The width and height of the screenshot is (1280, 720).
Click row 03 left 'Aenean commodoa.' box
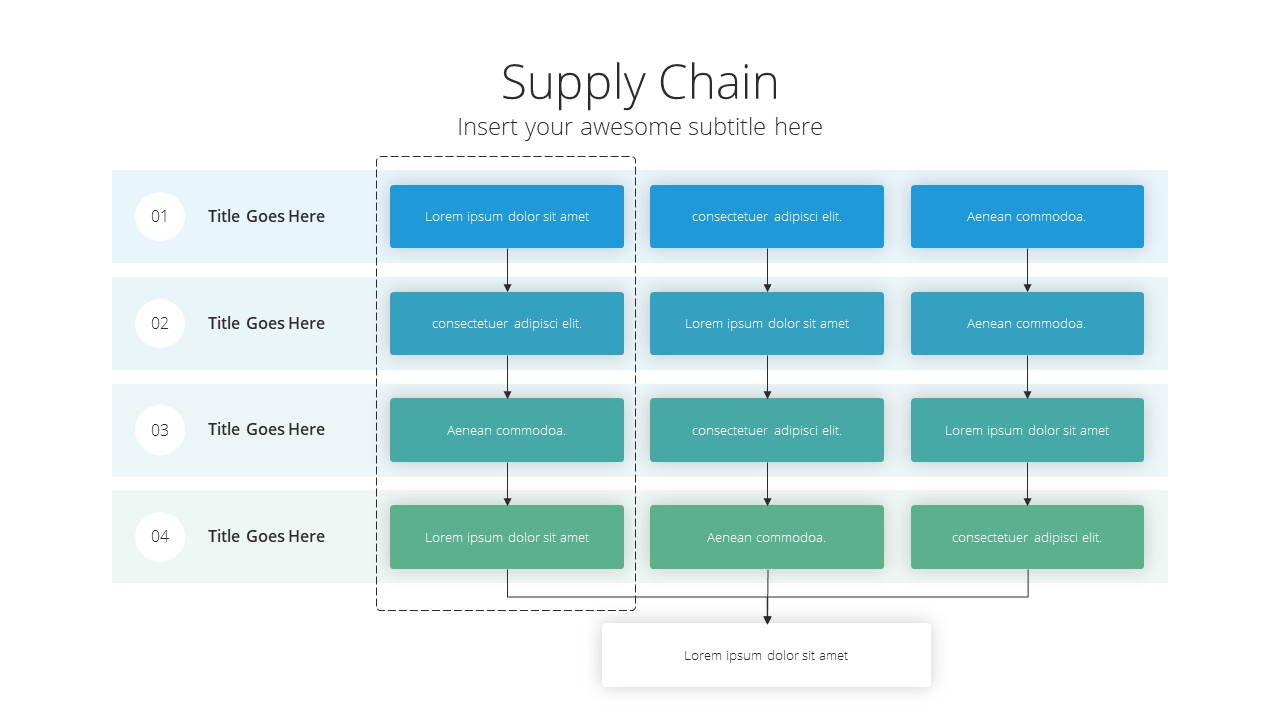coord(507,430)
